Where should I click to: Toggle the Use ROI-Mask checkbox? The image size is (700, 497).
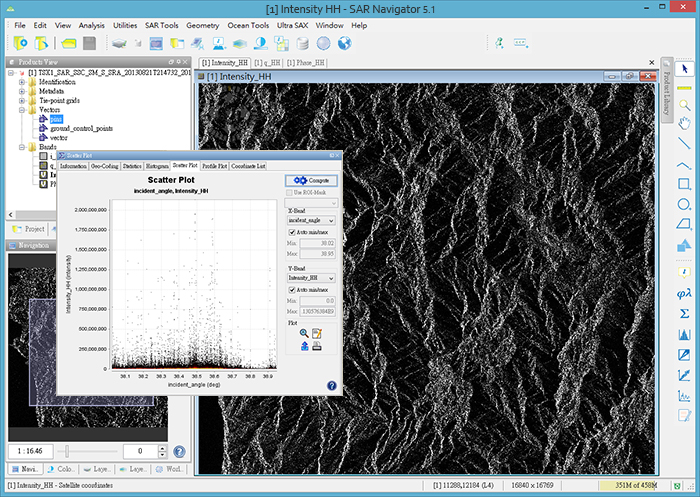click(x=288, y=191)
